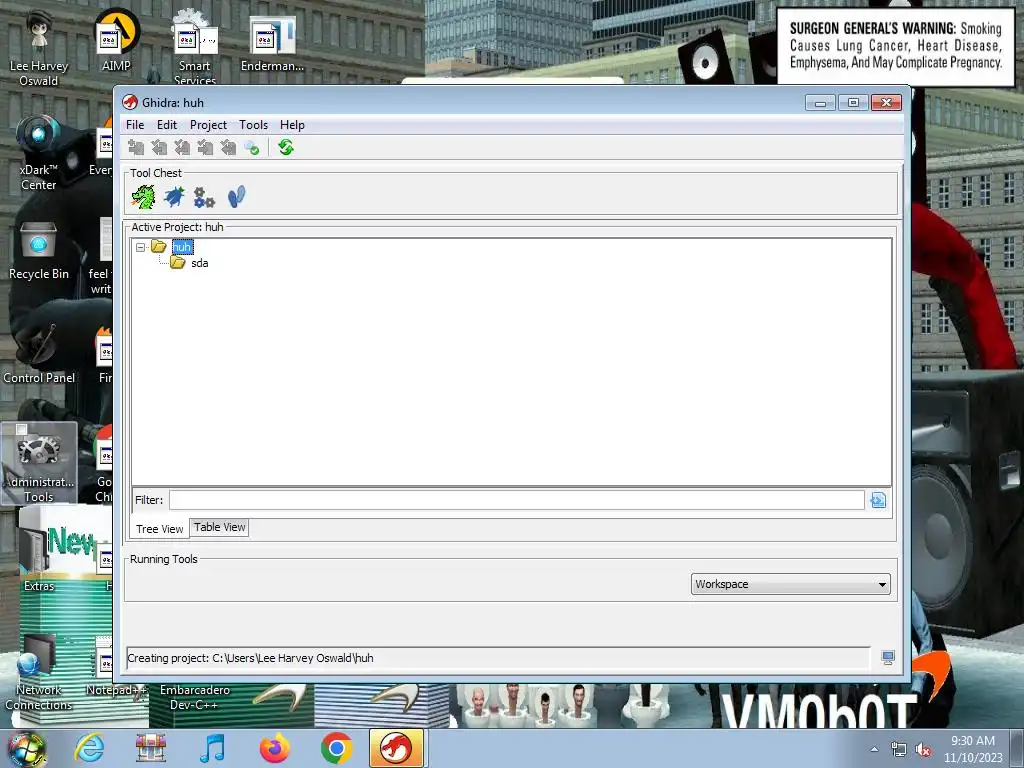Launch the Version Tracking footprints tool
Image resolution: width=1024 pixels, height=768 pixels.
[x=236, y=197]
